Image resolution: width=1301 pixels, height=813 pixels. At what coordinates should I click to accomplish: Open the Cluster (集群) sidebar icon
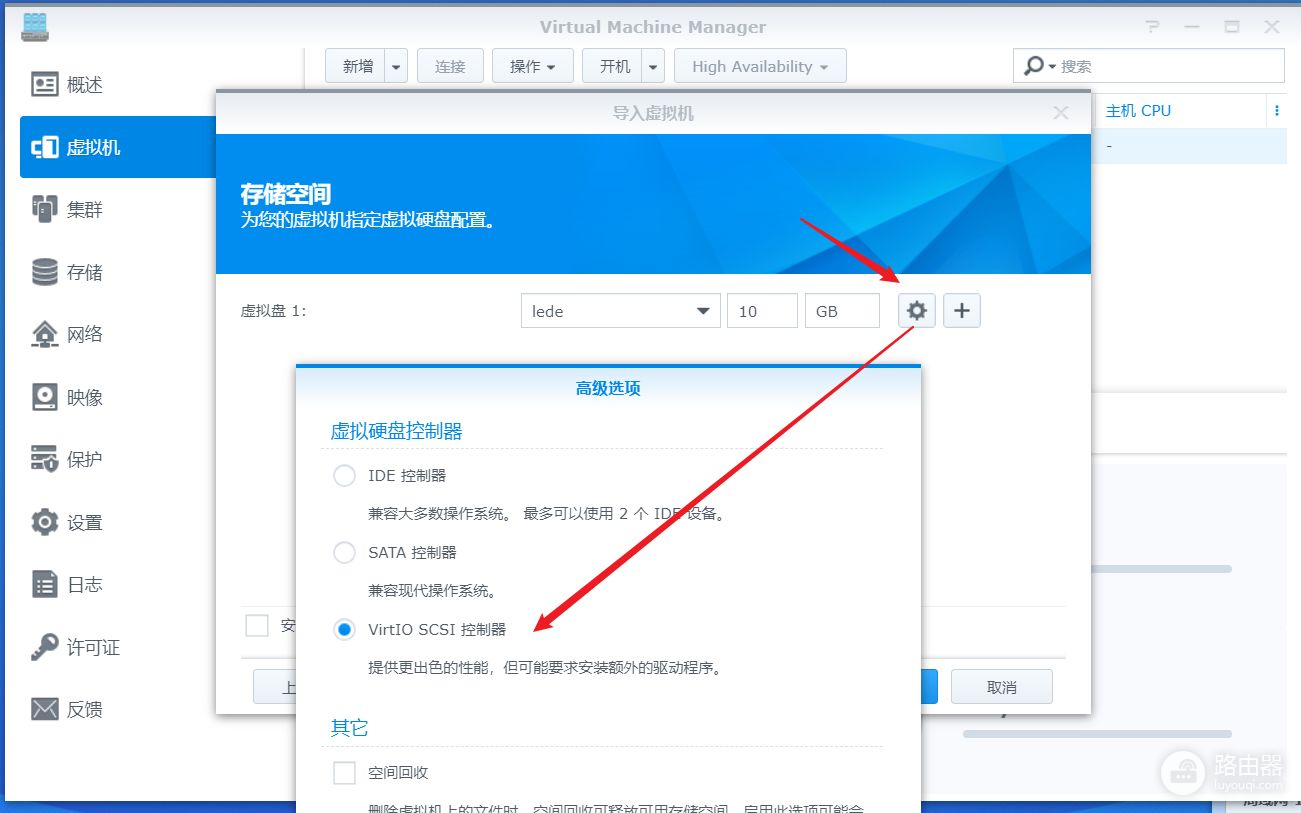pyautogui.click(x=45, y=210)
